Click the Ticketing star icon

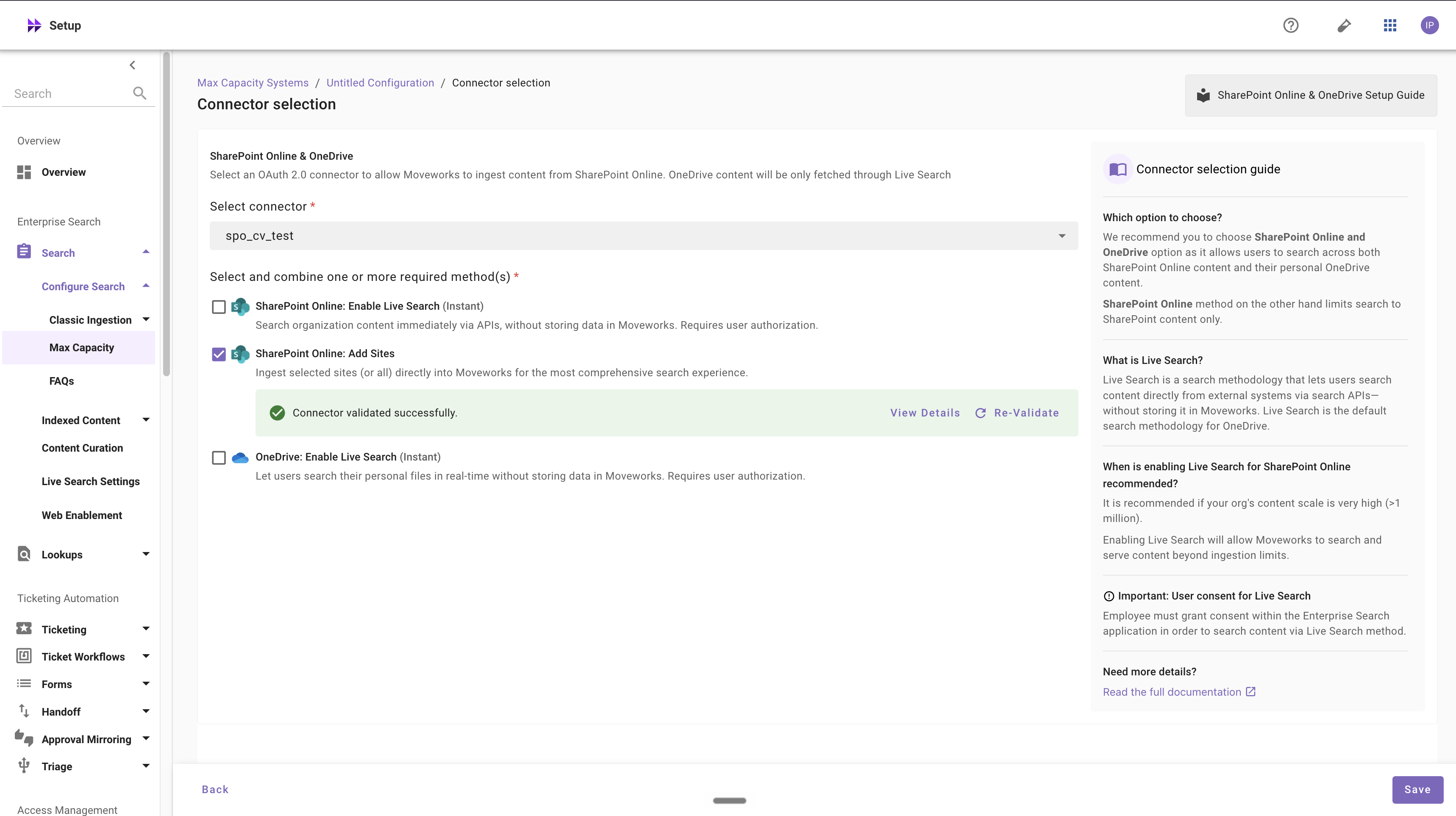(24, 628)
